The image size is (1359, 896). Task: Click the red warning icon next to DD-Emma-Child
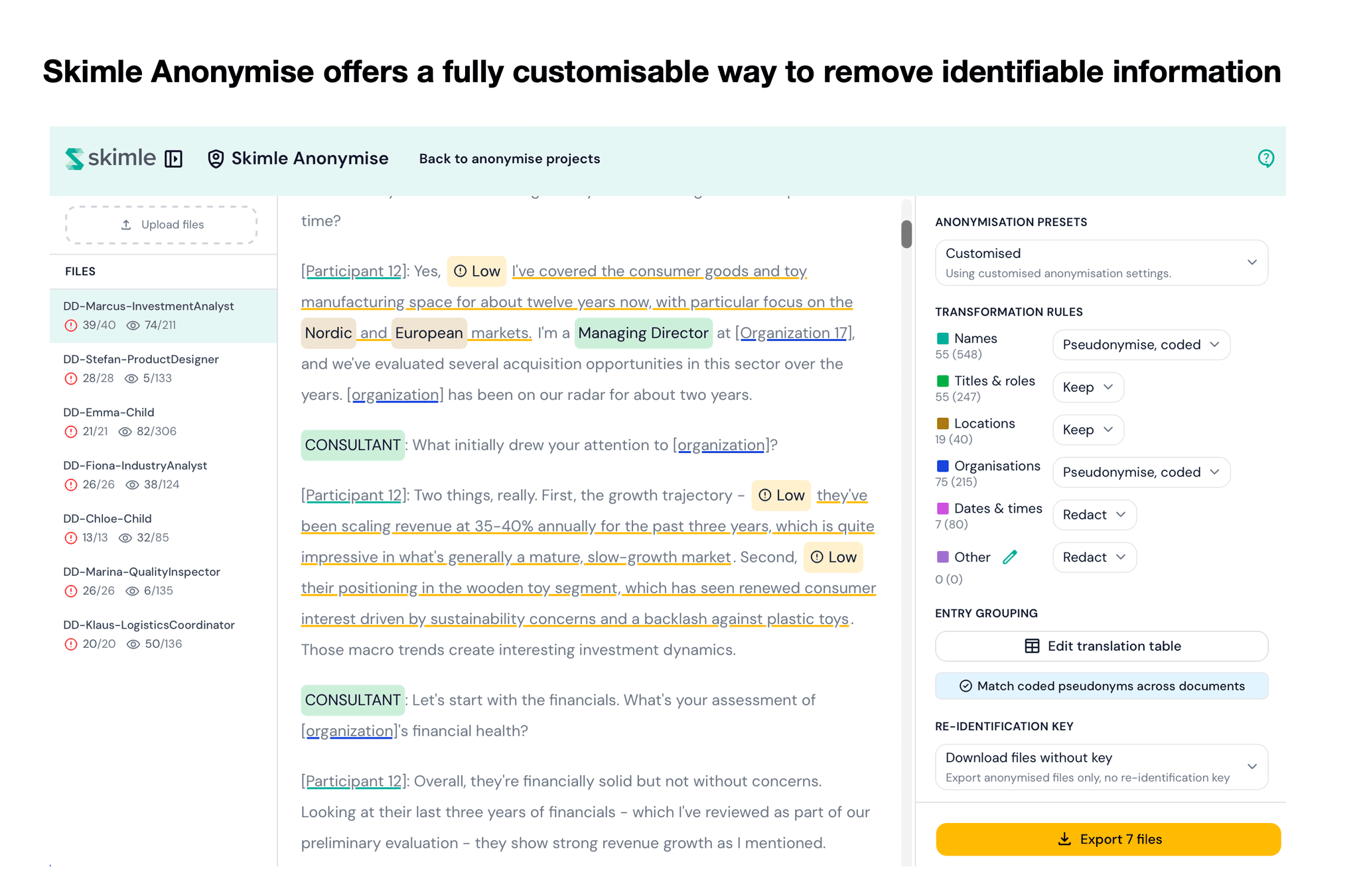click(71, 431)
